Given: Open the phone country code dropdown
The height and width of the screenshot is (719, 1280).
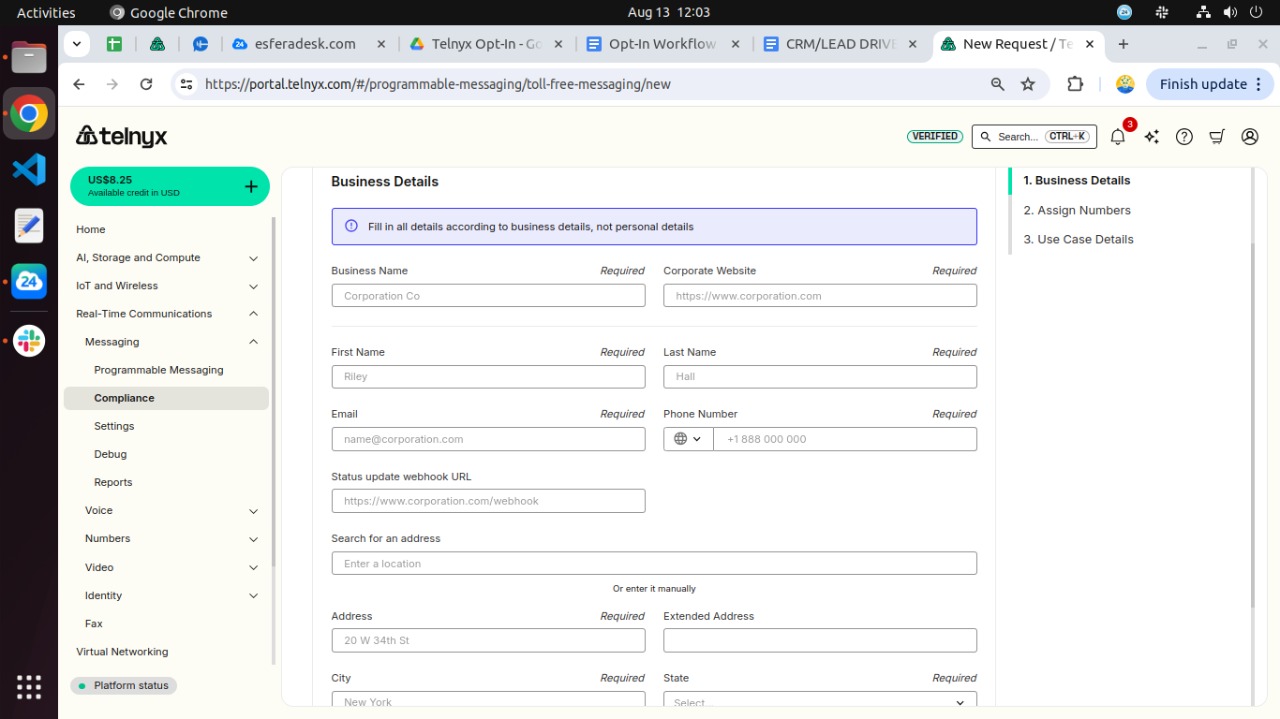Looking at the screenshot, I should pos(688,439).
